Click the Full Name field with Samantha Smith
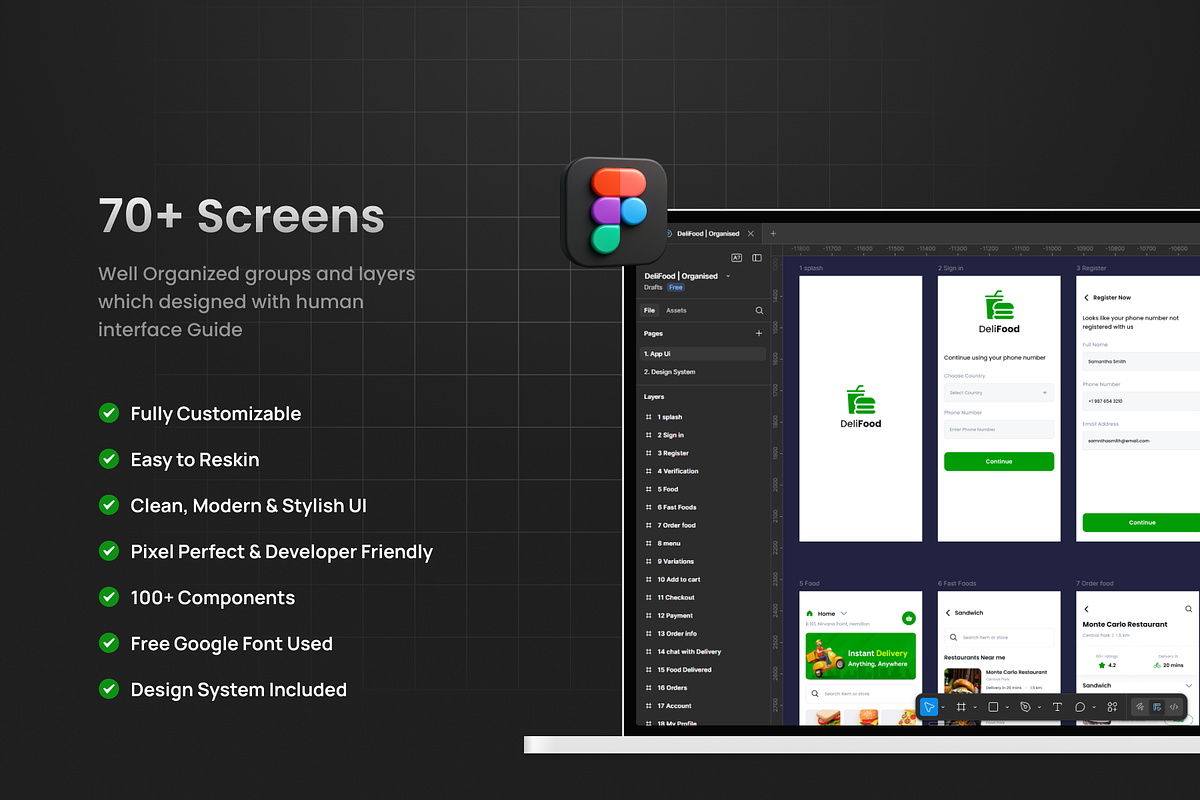This screenshot has height=800, width=1200. pyautogui.click(x=1141, y=362)
